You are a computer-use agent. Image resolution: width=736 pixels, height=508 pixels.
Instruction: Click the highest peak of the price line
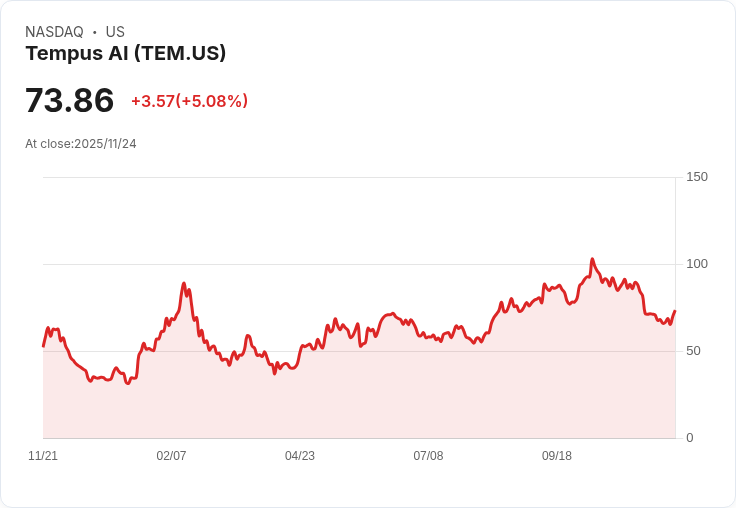click(x=592, y=259)
